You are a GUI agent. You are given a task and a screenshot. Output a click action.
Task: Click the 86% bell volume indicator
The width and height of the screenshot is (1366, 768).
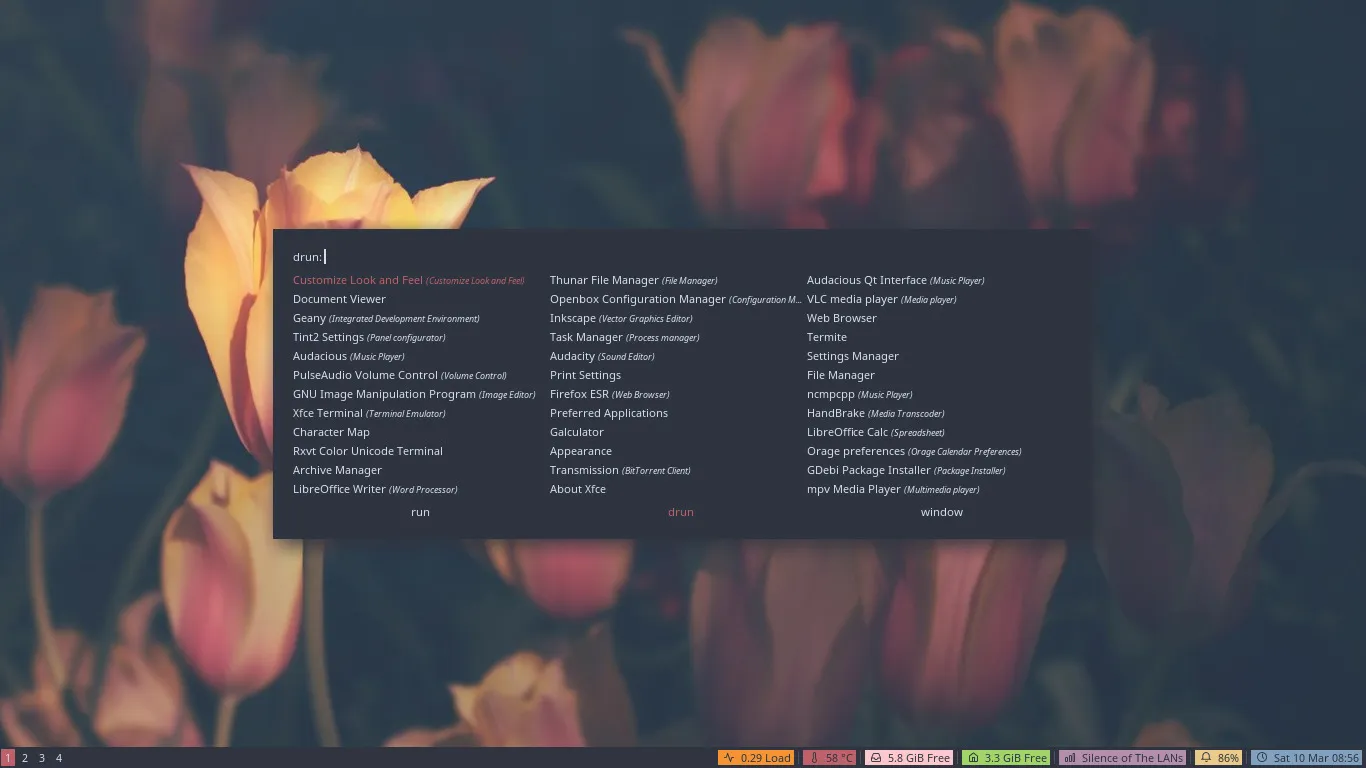coord(1219,758)
